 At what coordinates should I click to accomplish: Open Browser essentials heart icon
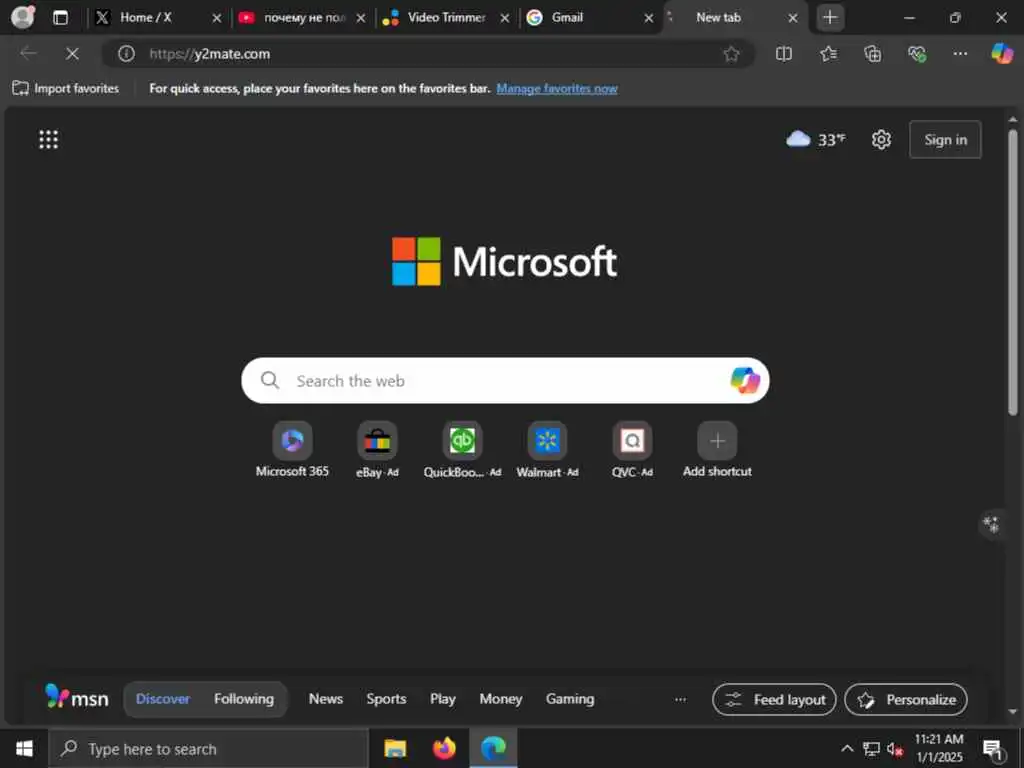coord(917,54)
